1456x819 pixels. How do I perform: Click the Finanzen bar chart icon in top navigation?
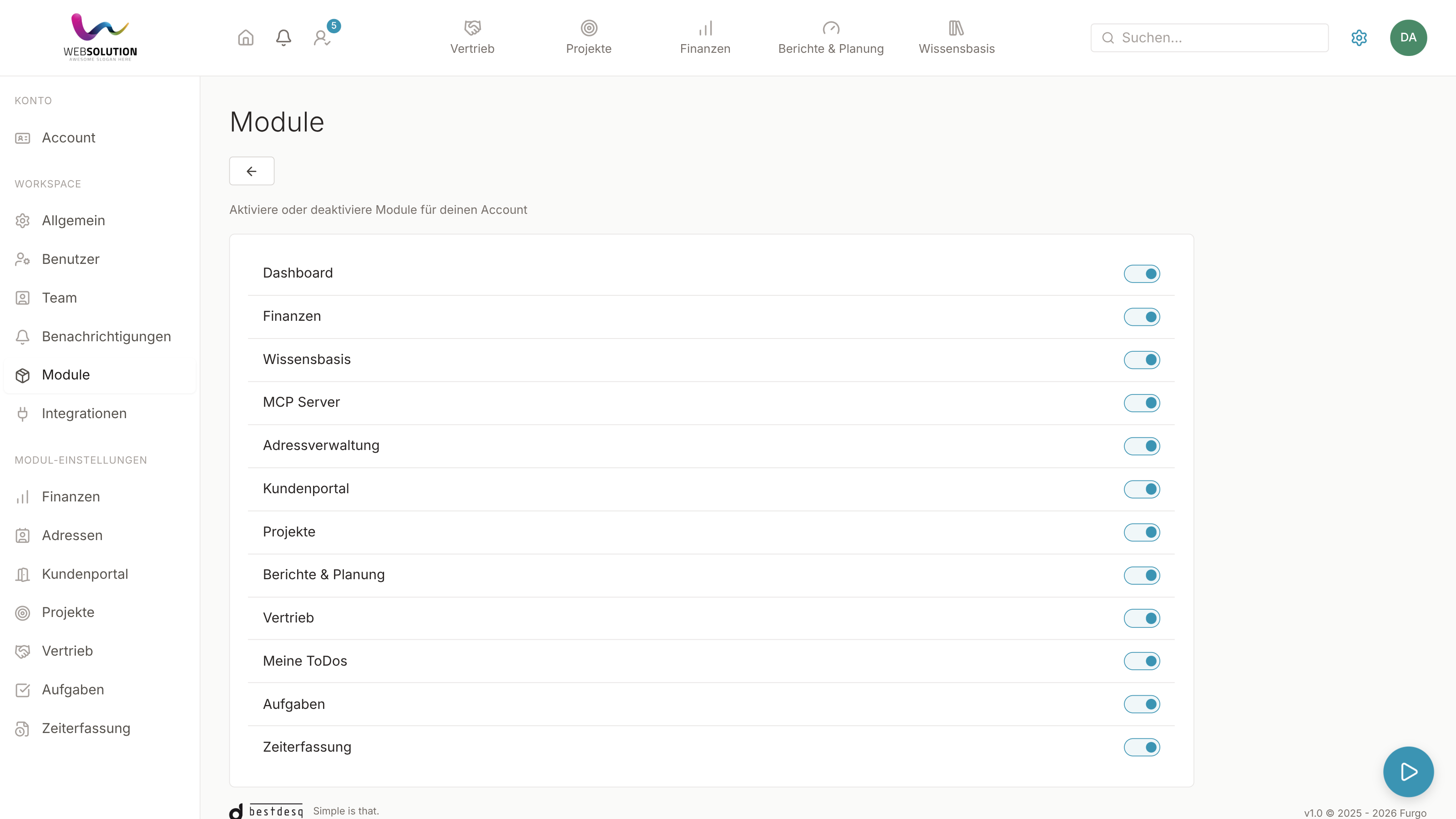click(x=705, y=28)
